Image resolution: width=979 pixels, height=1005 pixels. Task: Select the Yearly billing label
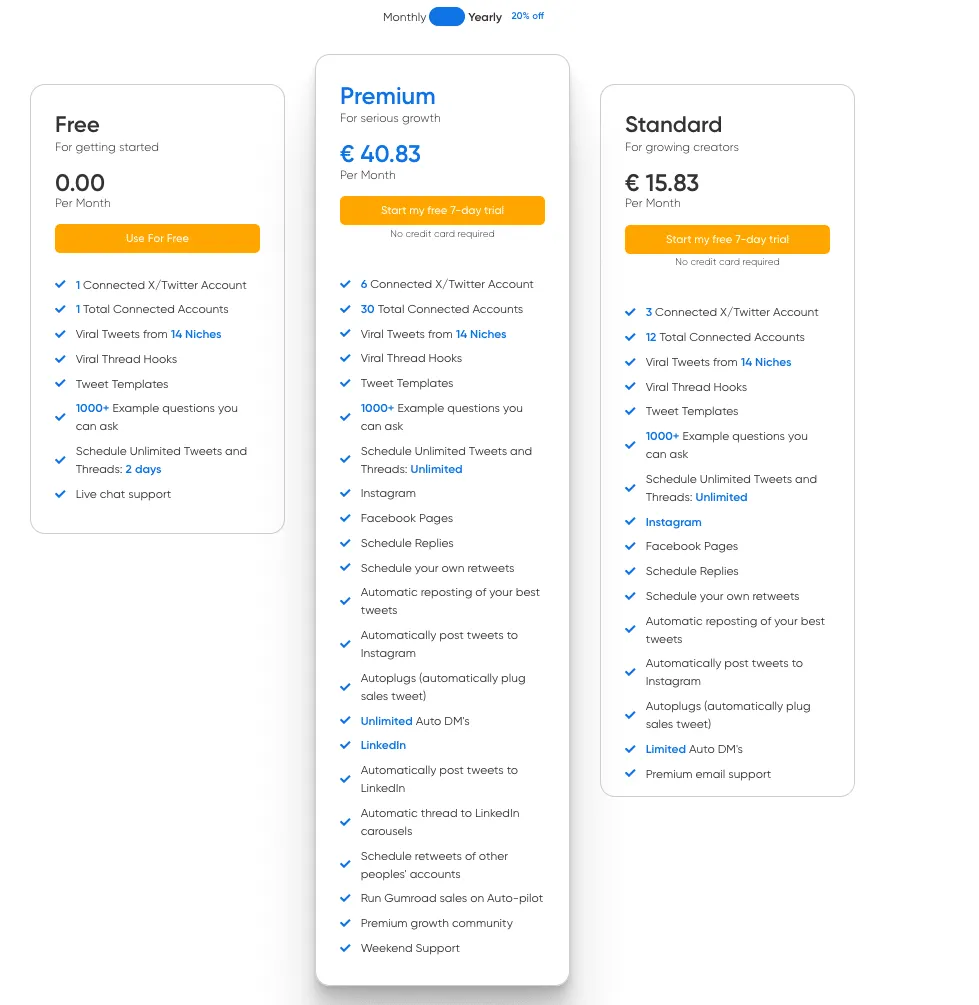pyautogui.click(x=485, y=17)
